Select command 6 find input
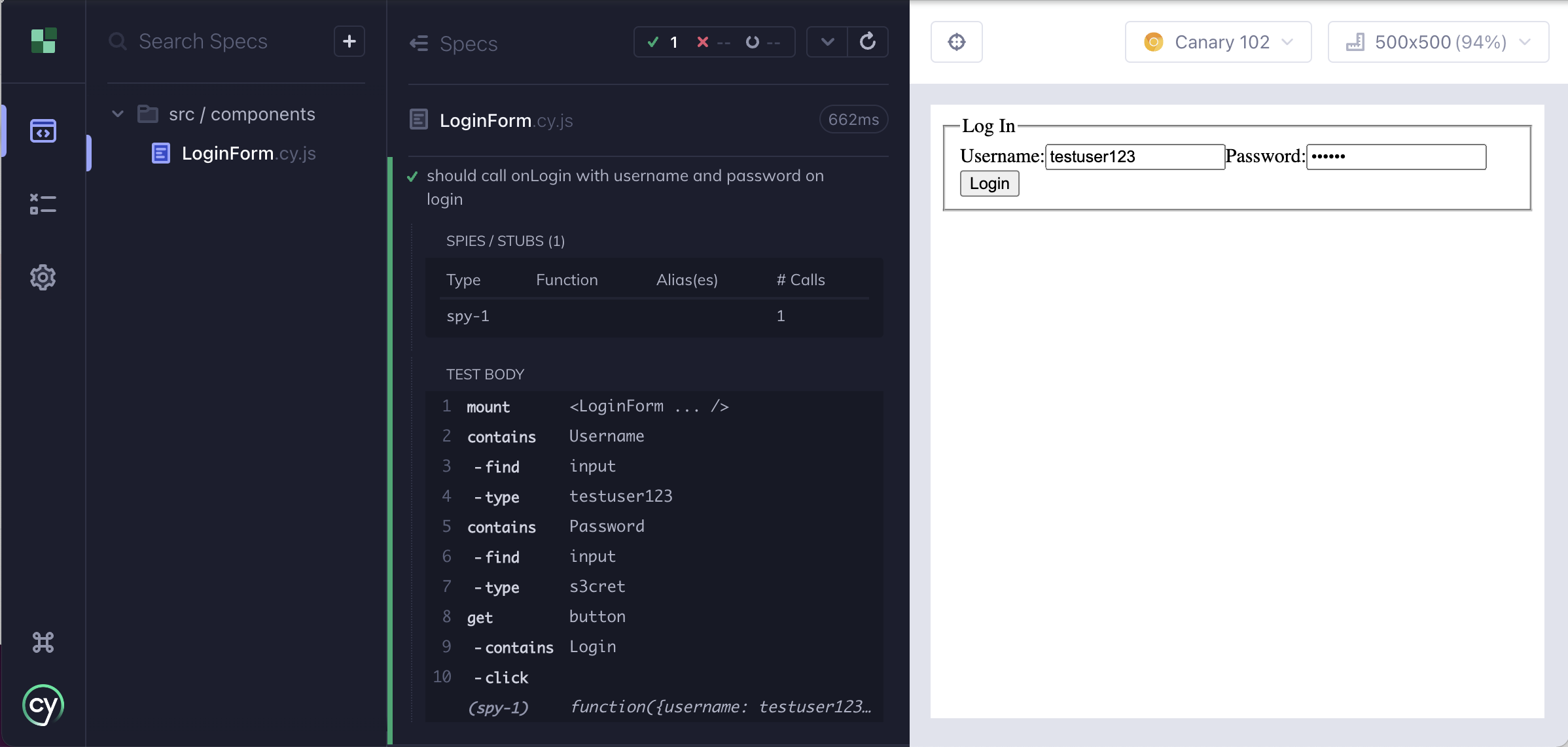This screenshot has width=1568, height=747. (x=654, y=557)
